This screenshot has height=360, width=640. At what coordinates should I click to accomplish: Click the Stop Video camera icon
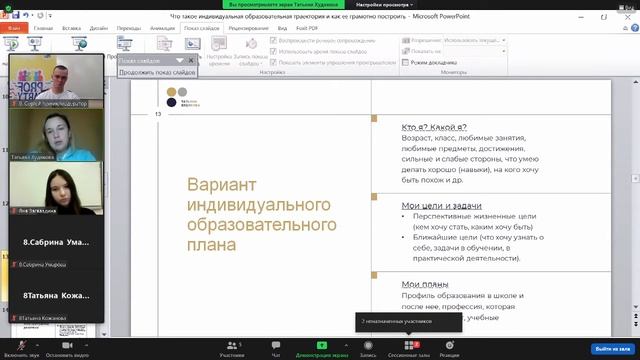[x=67, y=346]
